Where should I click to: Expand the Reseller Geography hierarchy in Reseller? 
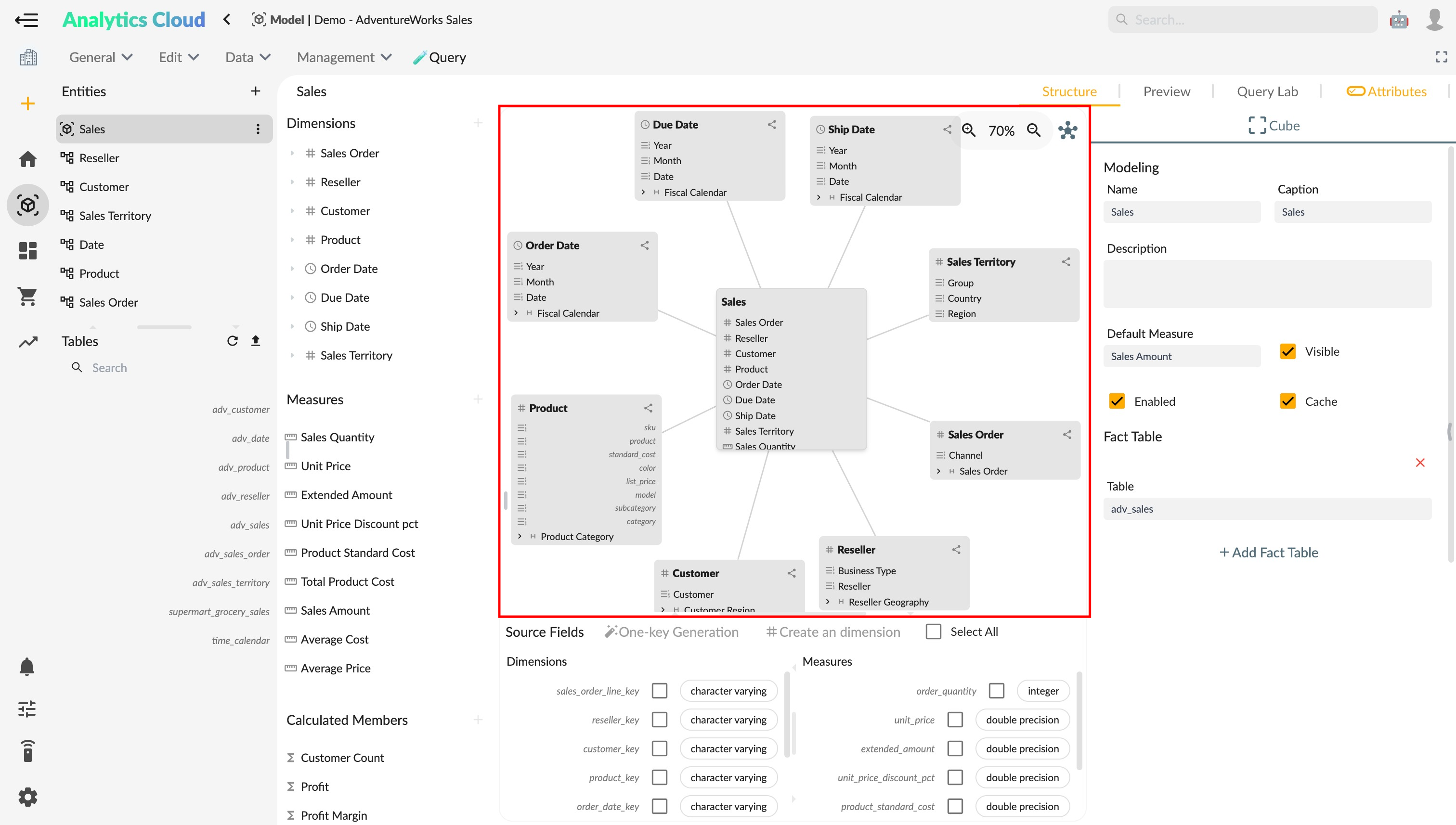click(x=828, y=601)
